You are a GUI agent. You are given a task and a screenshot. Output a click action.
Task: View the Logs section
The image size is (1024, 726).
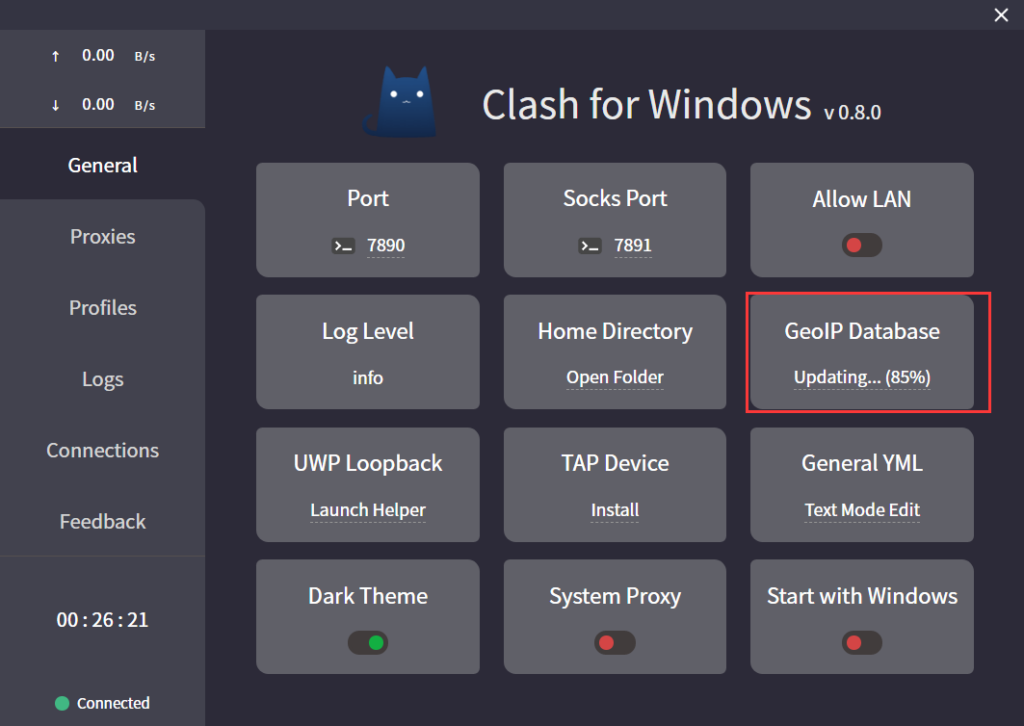(x=102, y=379)
